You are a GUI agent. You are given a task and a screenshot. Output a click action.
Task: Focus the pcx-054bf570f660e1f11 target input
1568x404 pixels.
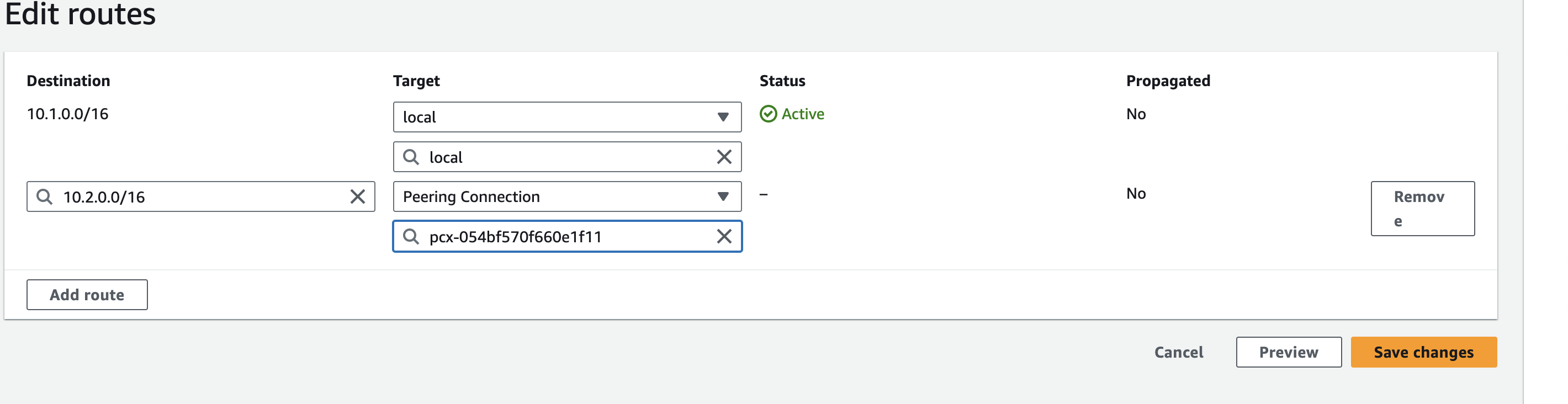point(566,237)
